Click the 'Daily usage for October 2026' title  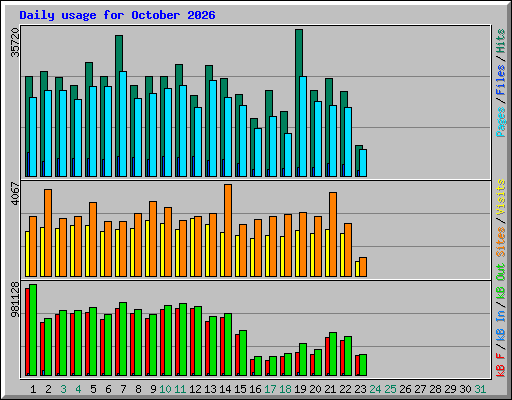[x=117, y=15]
